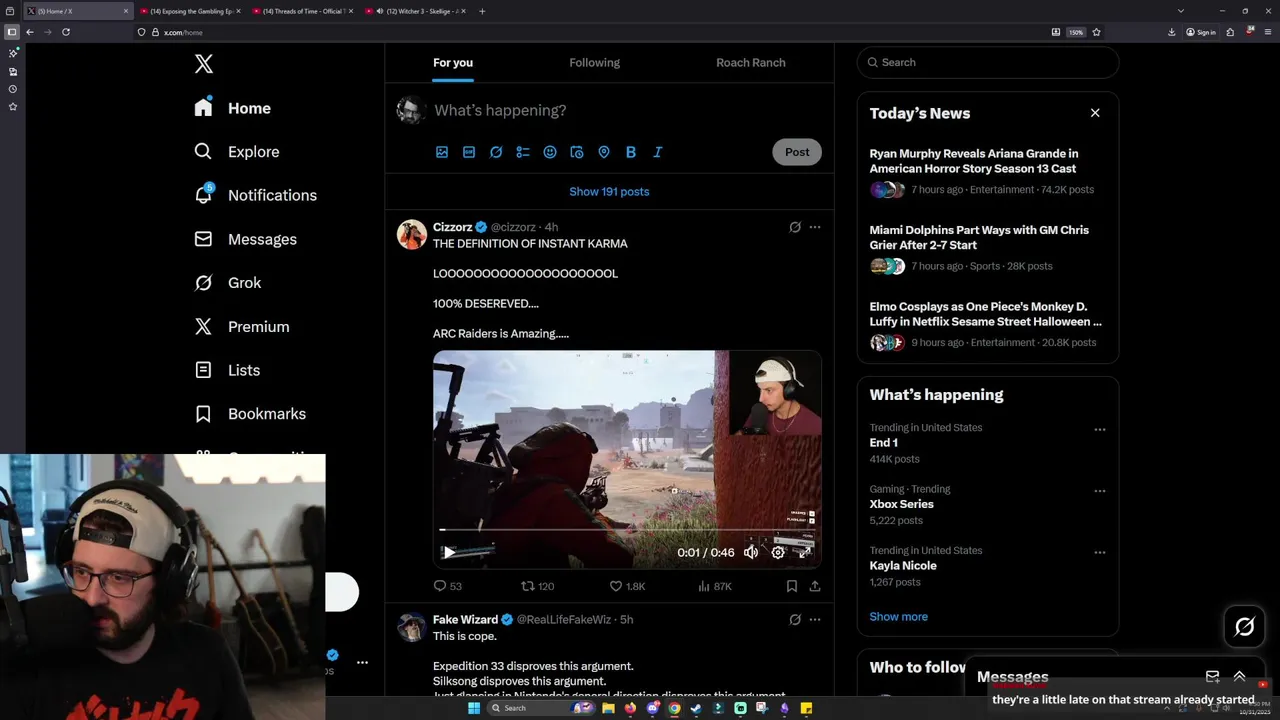Bookmark Cizzorz's post

(x=791, y=586)
